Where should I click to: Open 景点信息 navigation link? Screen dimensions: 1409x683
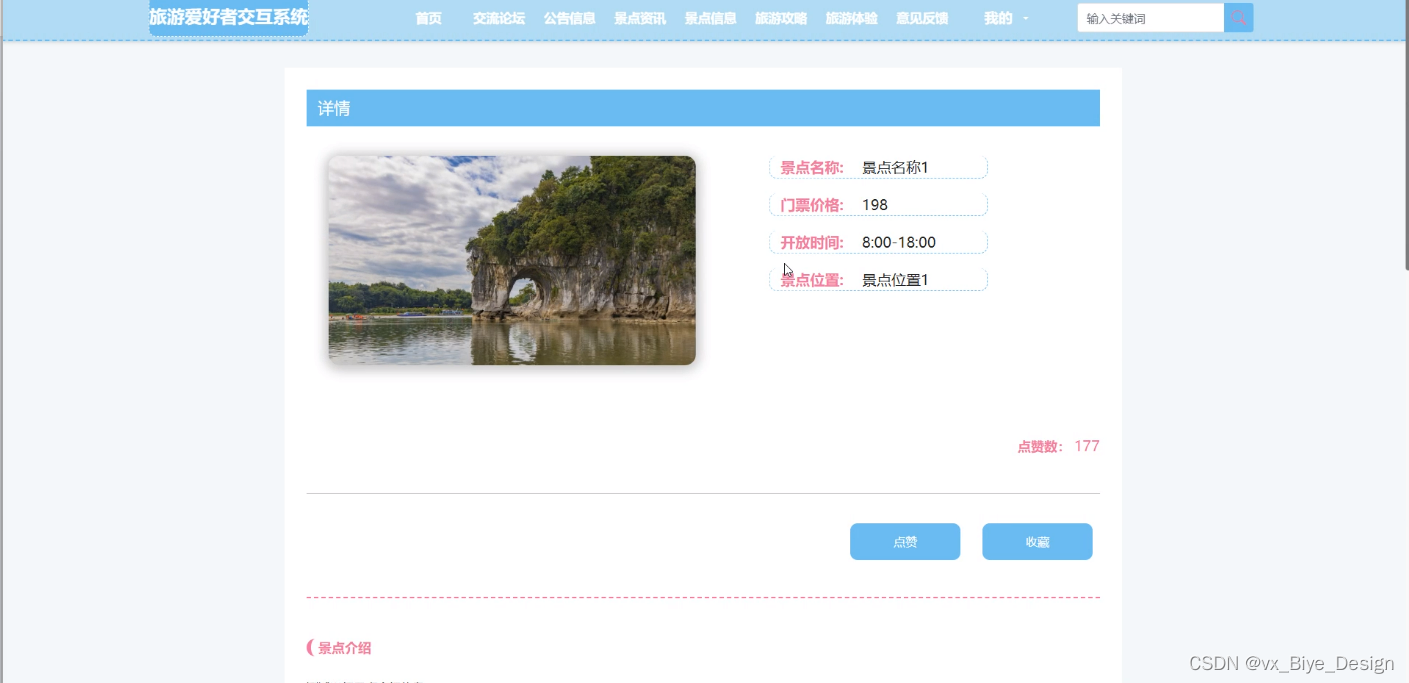(711, 18)
